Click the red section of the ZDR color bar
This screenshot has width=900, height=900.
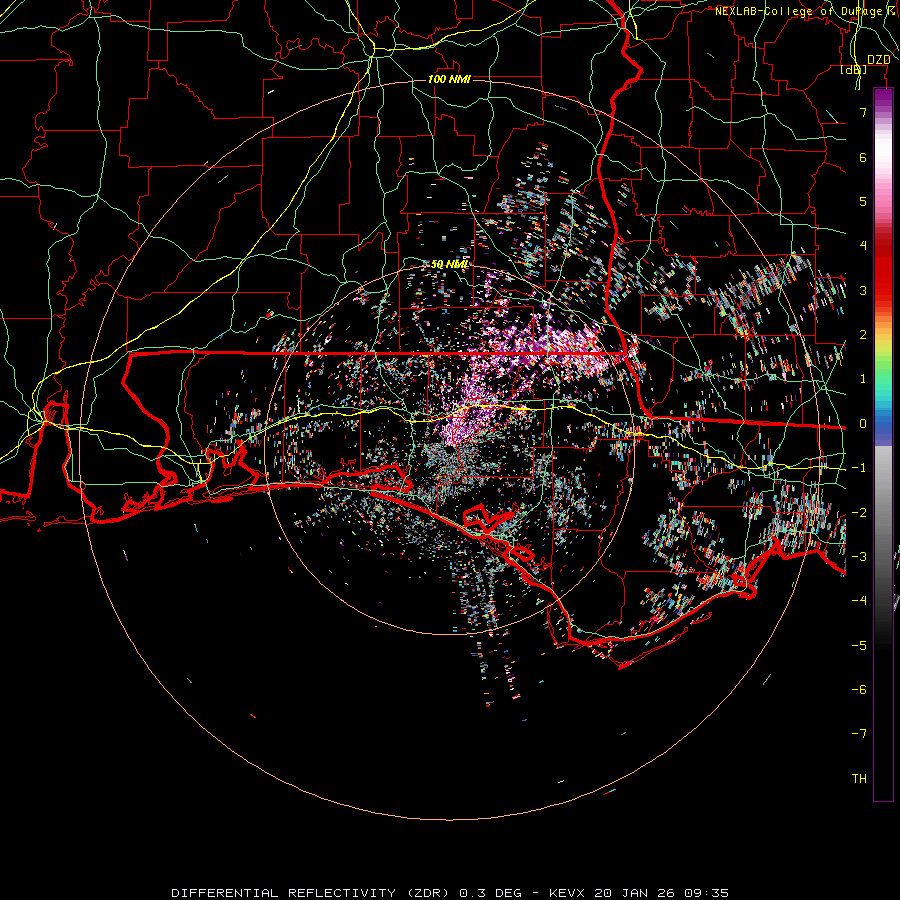(x=883, y=270)
